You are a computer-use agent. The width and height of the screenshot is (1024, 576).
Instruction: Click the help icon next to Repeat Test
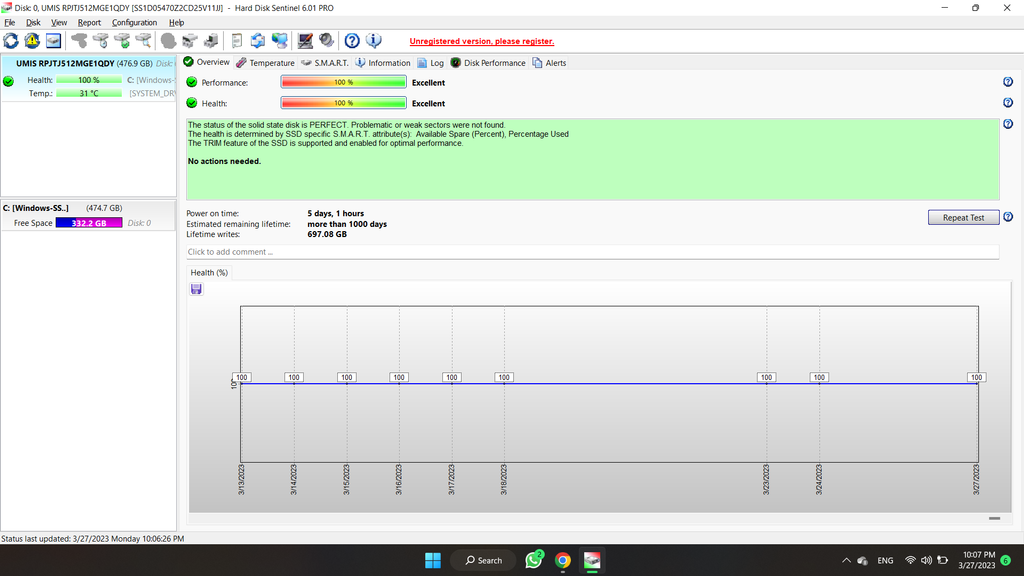[x=1008, y=217]
